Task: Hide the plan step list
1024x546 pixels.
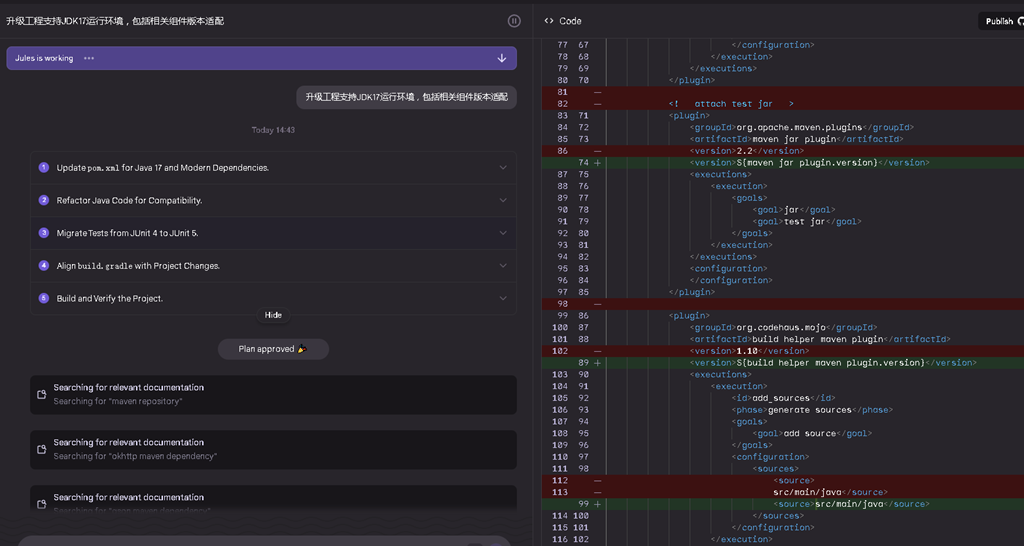Action: [x=273, y=315]
